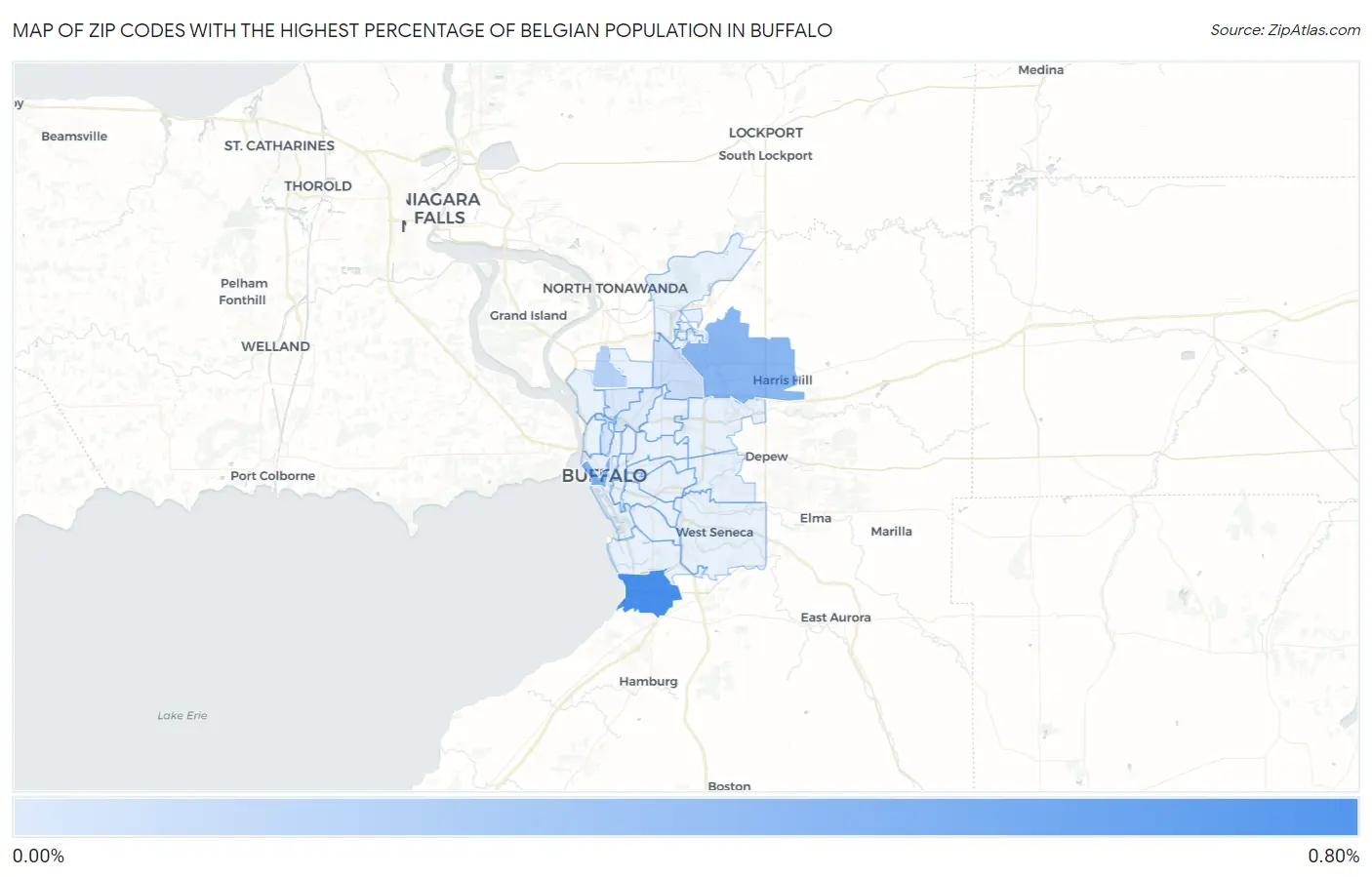Click the 'LOCKPORT' label
Viewport: 1372px width, 877px height.
[766, 133]
